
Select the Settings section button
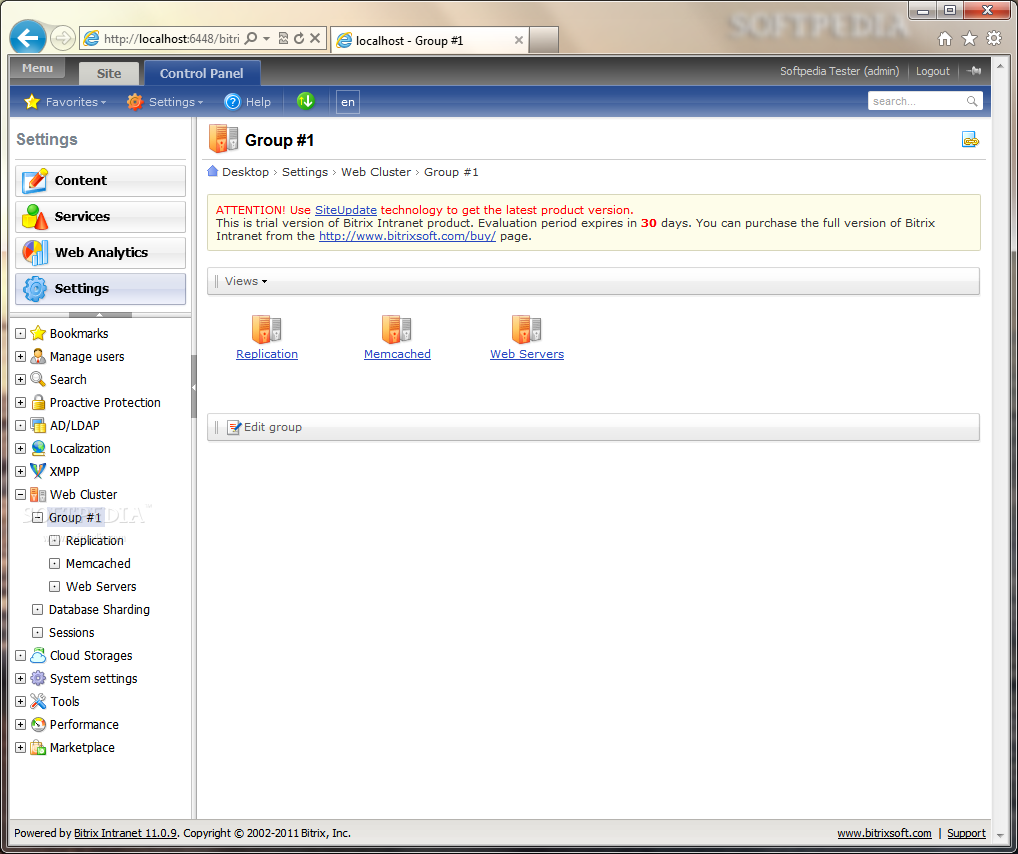(101, 288)
